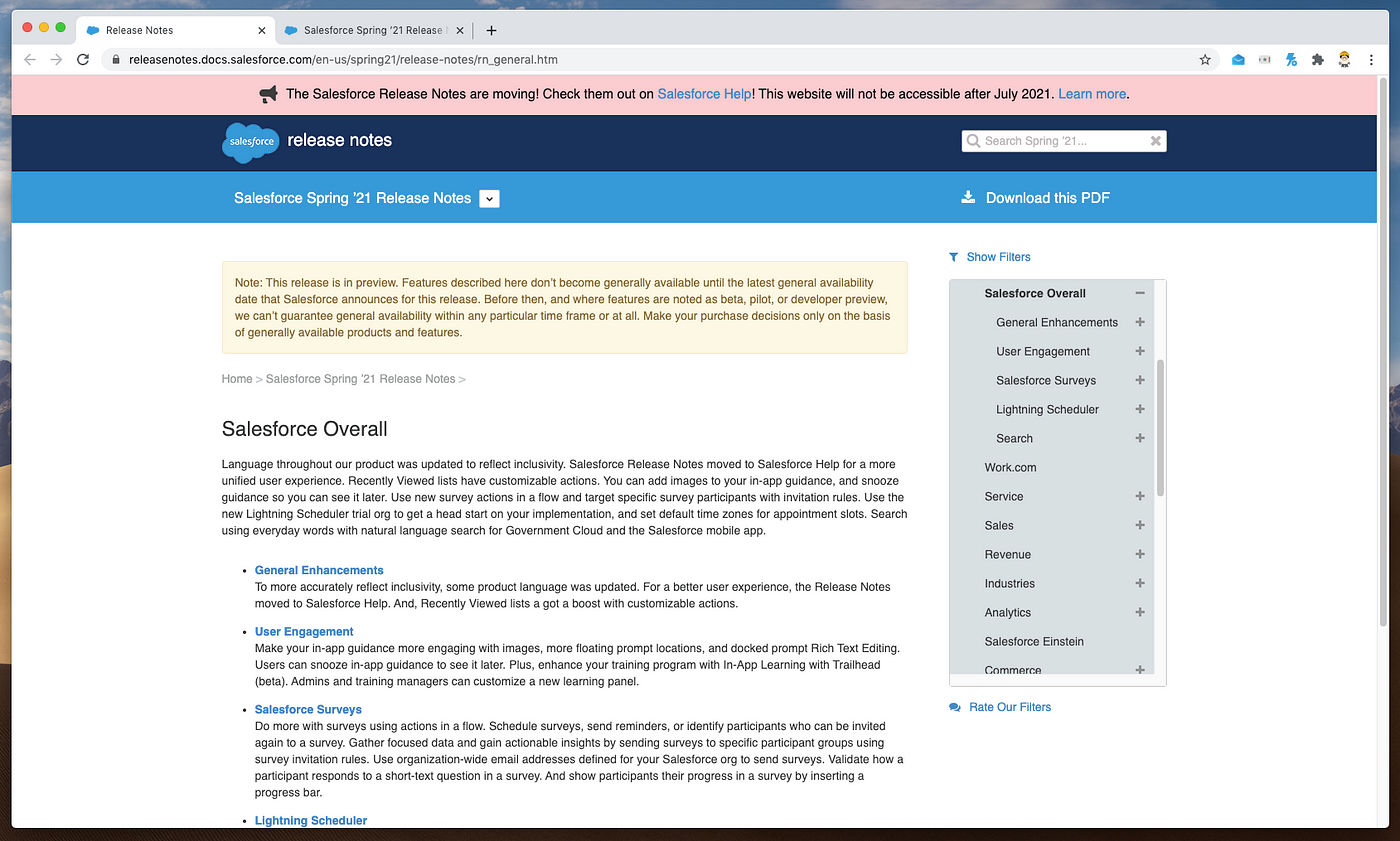Click the Show Filters link
Image resolution: width=1400 pixels, height=841 pixels.
pos(998,257)
